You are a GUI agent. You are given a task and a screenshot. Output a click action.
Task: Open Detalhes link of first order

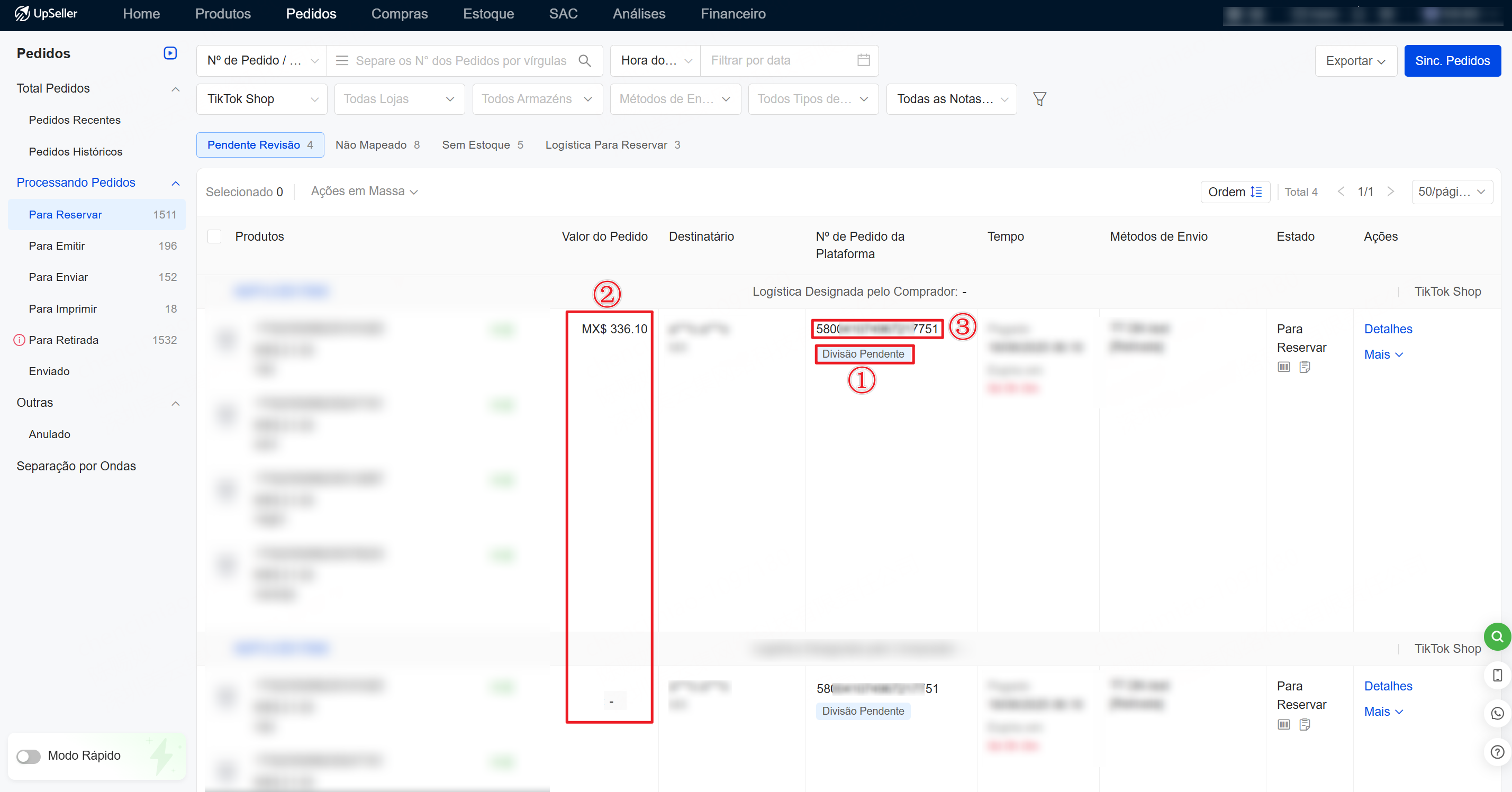click(1388, 329)
